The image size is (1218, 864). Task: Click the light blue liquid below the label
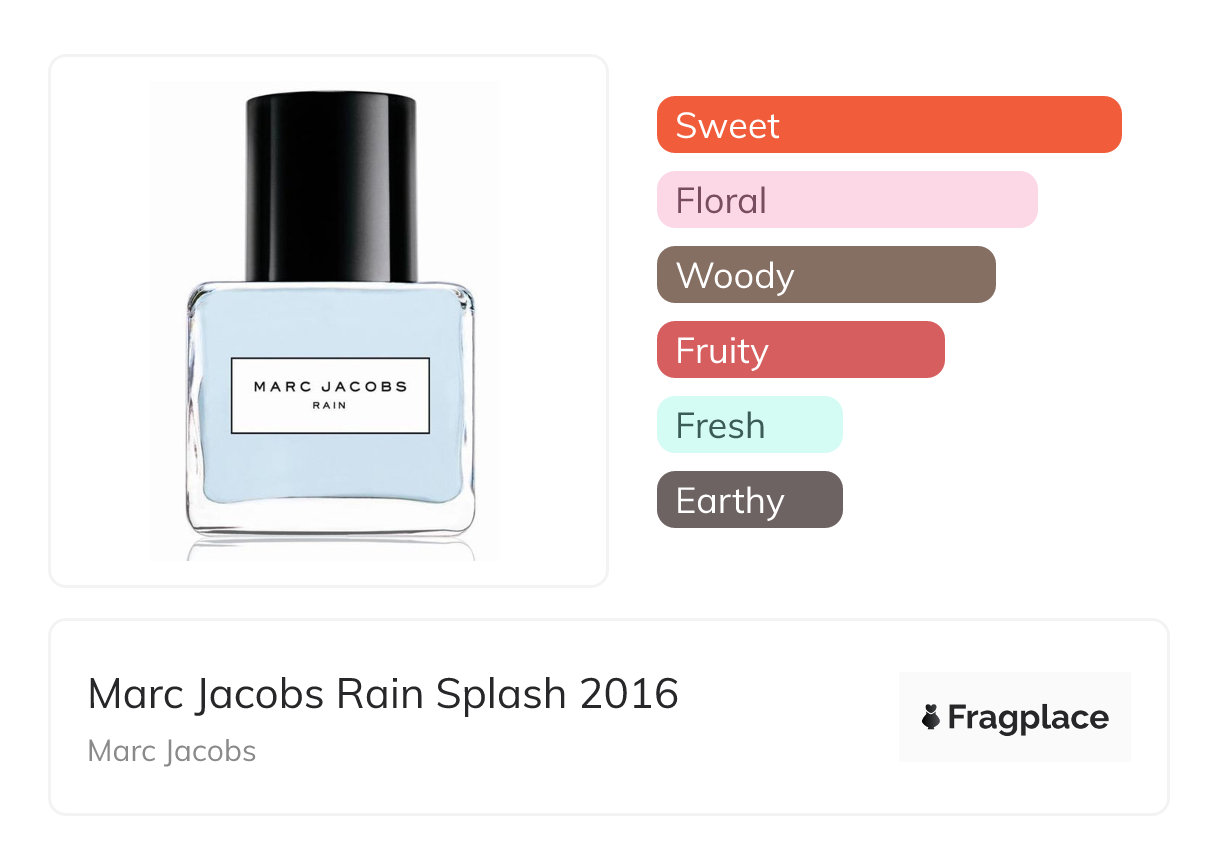click(x=330, y=468)
